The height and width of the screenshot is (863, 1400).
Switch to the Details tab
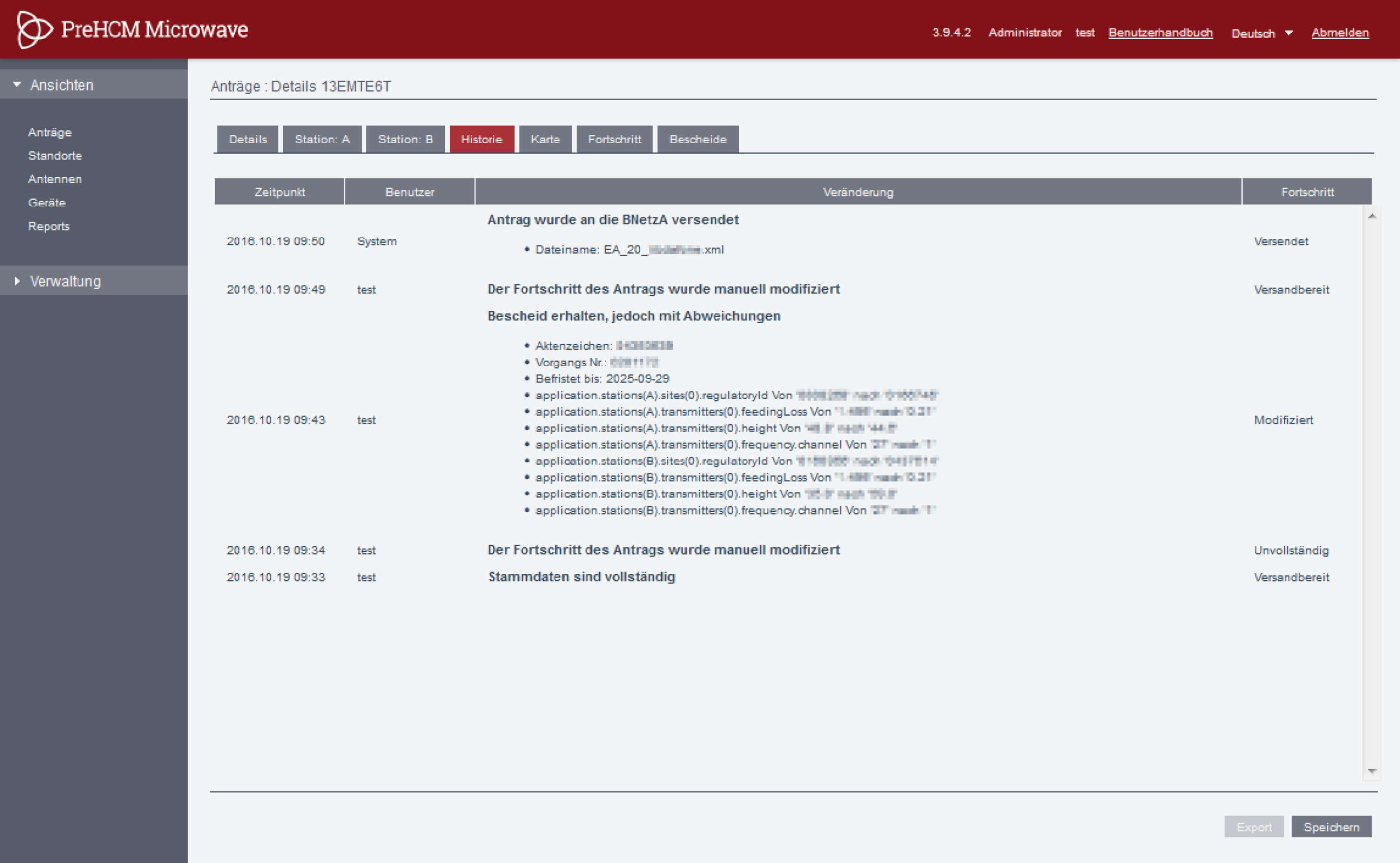click(x=248, y=139)
